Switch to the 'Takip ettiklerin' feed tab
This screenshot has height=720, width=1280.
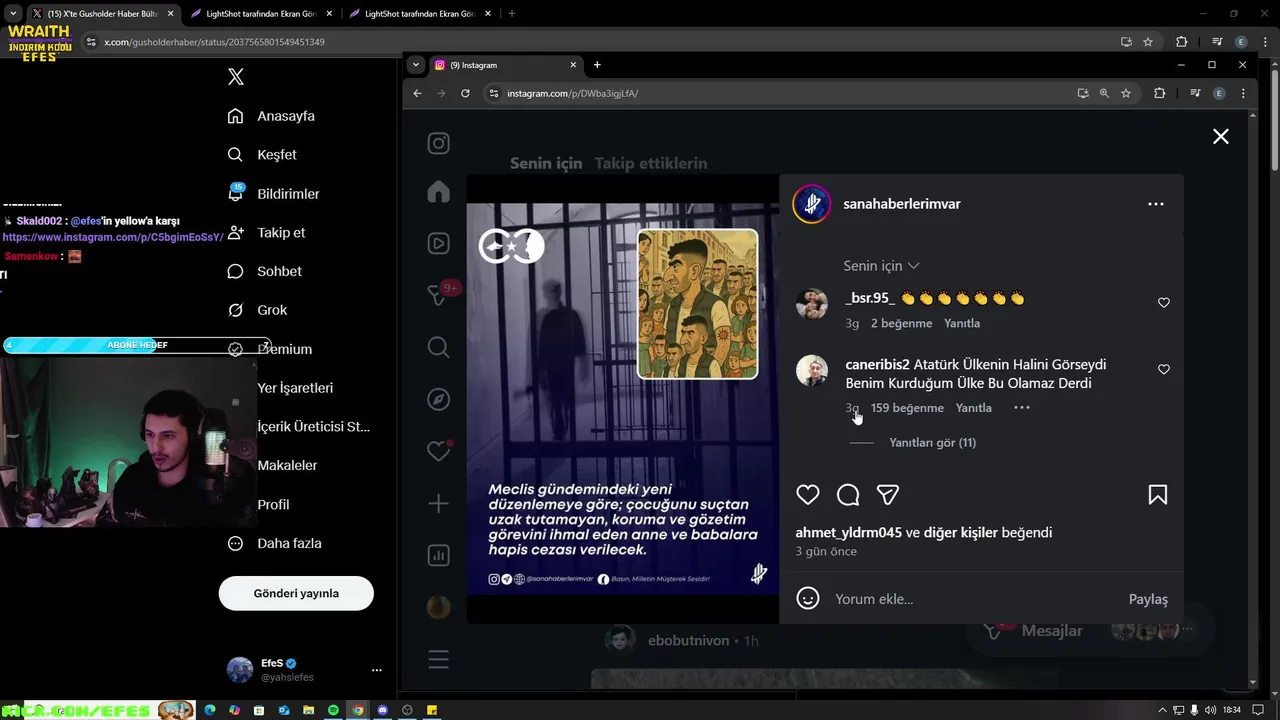[x=650, y=163]
